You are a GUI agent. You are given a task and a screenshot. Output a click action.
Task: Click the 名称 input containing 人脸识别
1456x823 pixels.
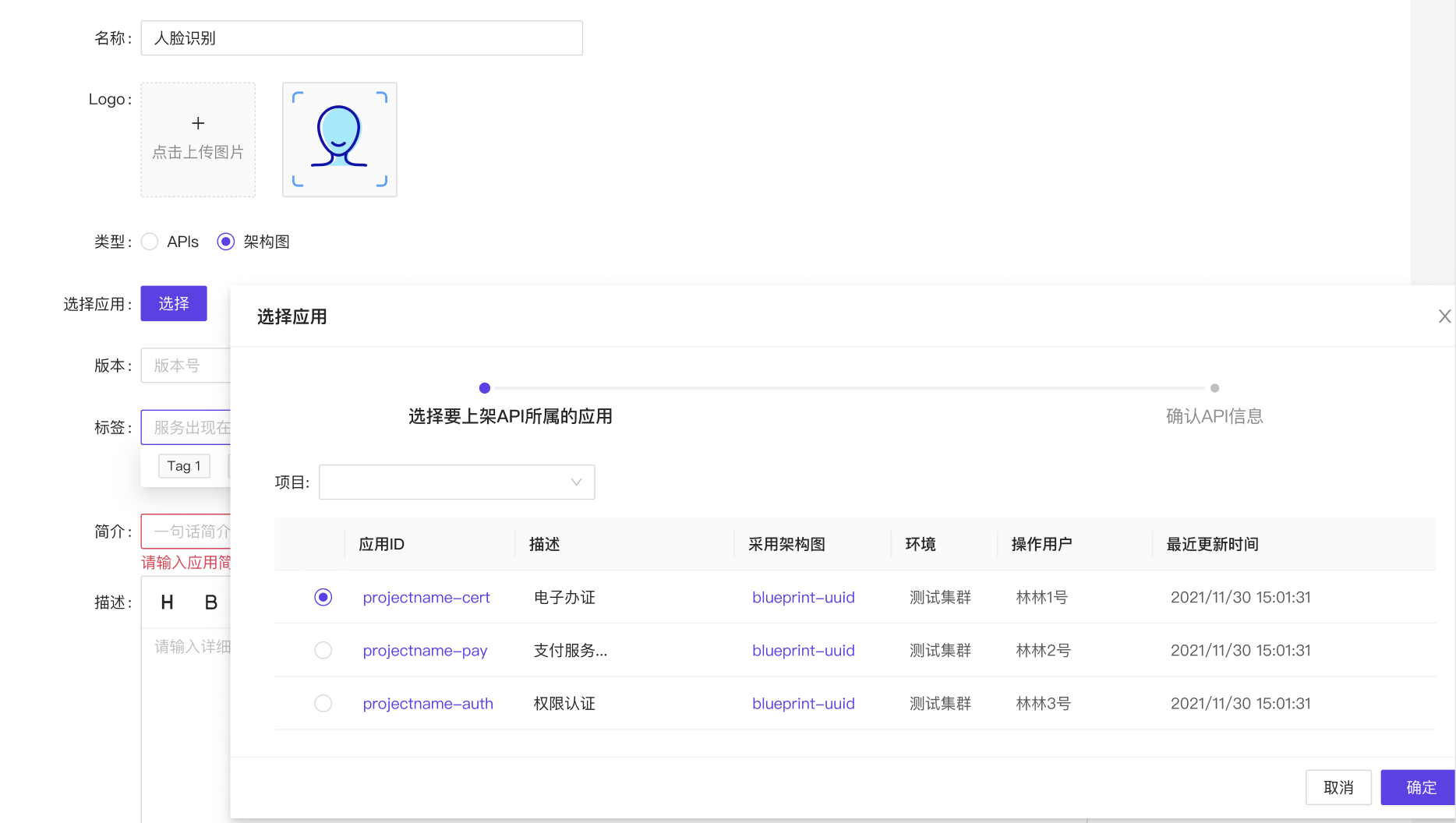362,38
